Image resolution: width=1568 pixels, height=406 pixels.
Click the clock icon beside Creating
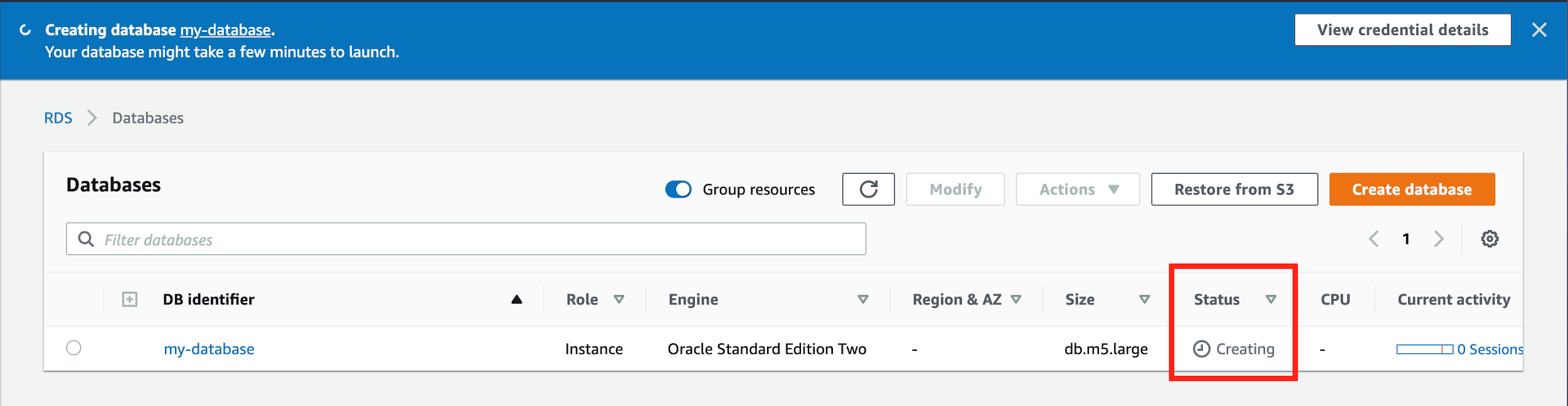(x=1201, y=349)
